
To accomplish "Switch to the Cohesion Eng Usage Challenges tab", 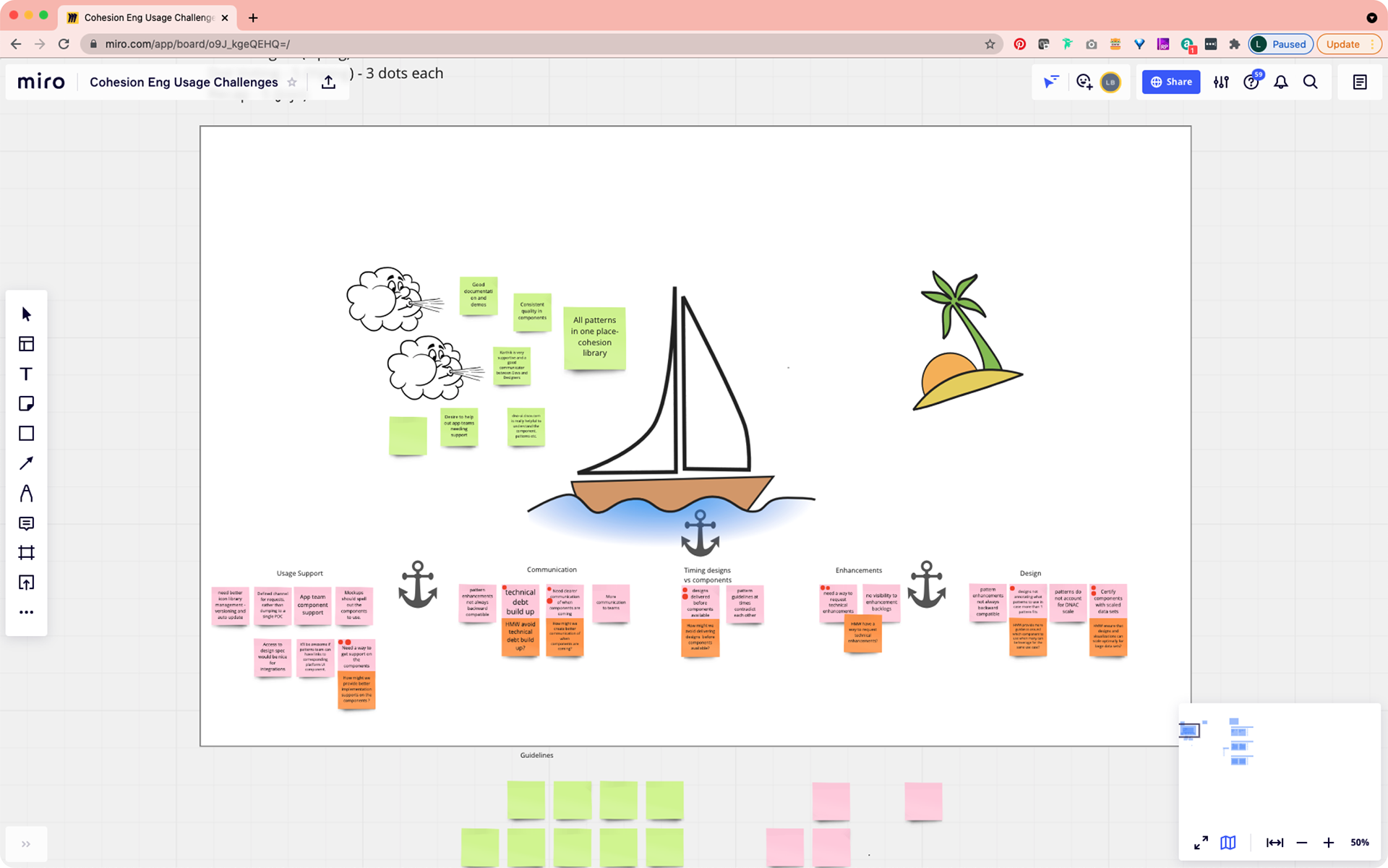I will click(147, 17).
